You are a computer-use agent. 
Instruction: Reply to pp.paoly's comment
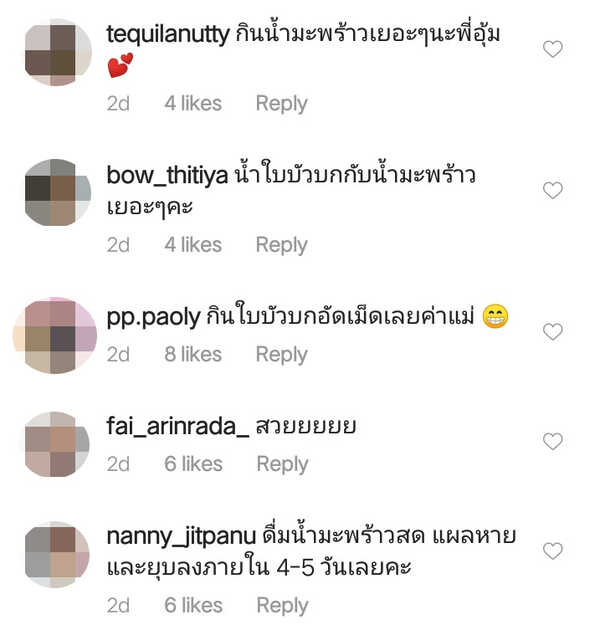(x=282, y=355)
